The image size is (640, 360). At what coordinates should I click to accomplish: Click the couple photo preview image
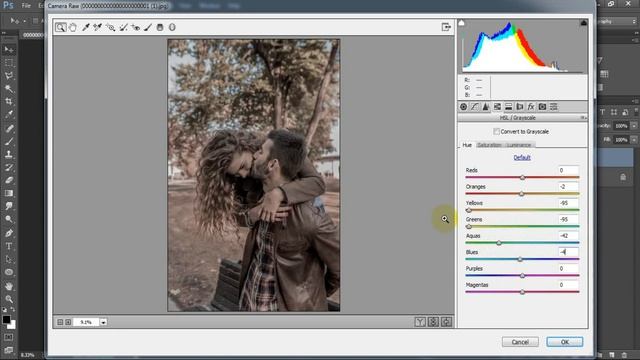point(253,175)
